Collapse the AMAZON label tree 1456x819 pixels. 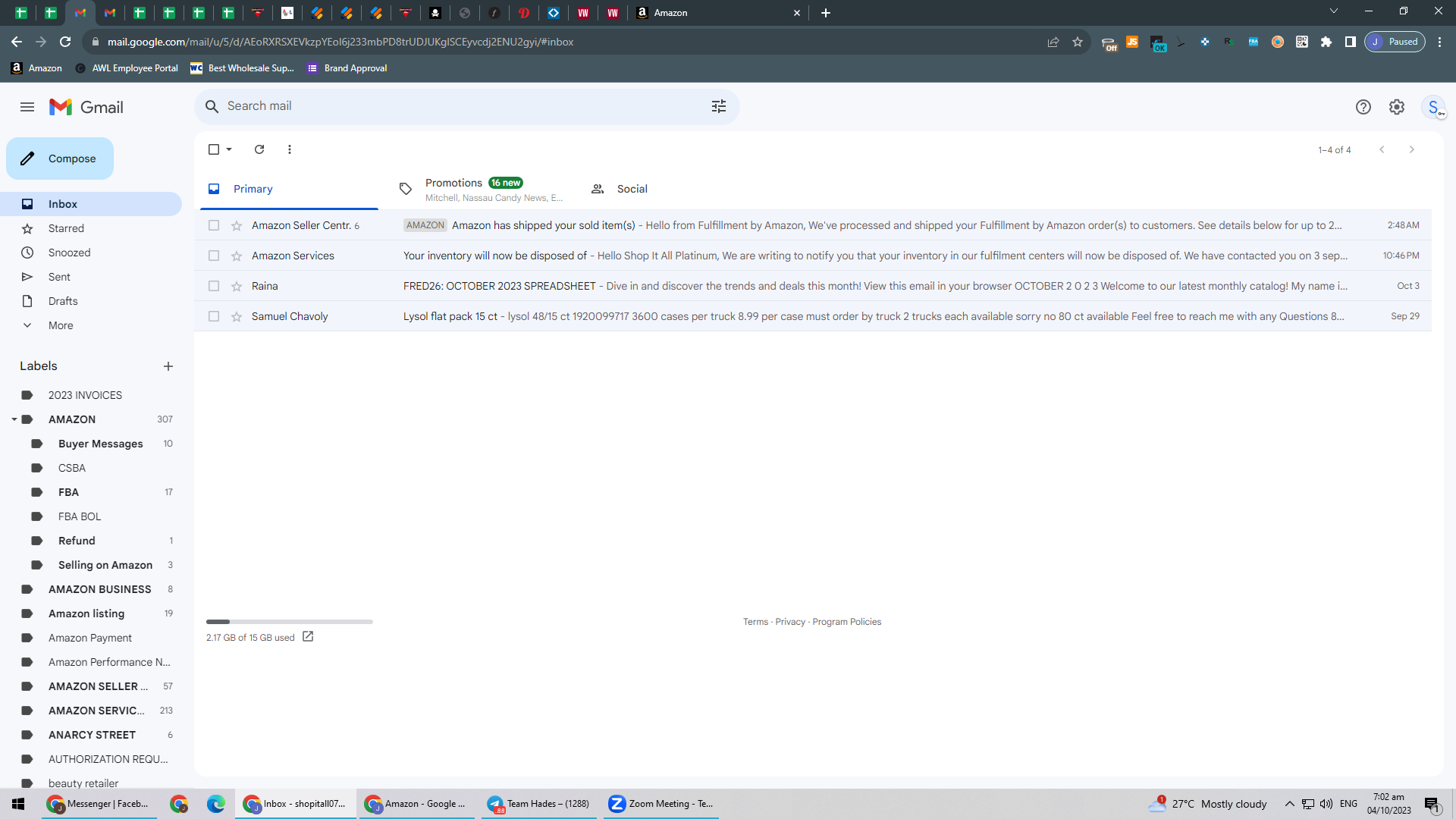(x=14, y=419)
